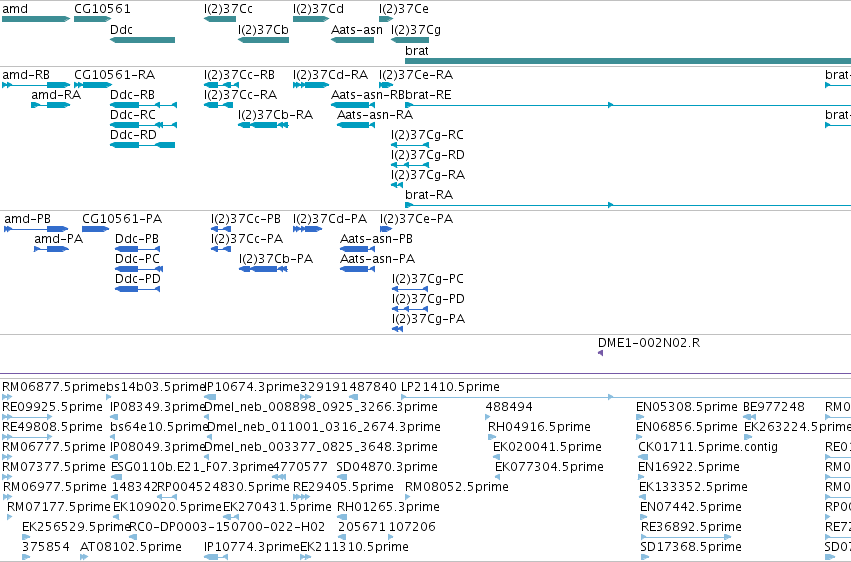Select the brat-RE transcript label
The image size is (851, 562).
point(428,95)
